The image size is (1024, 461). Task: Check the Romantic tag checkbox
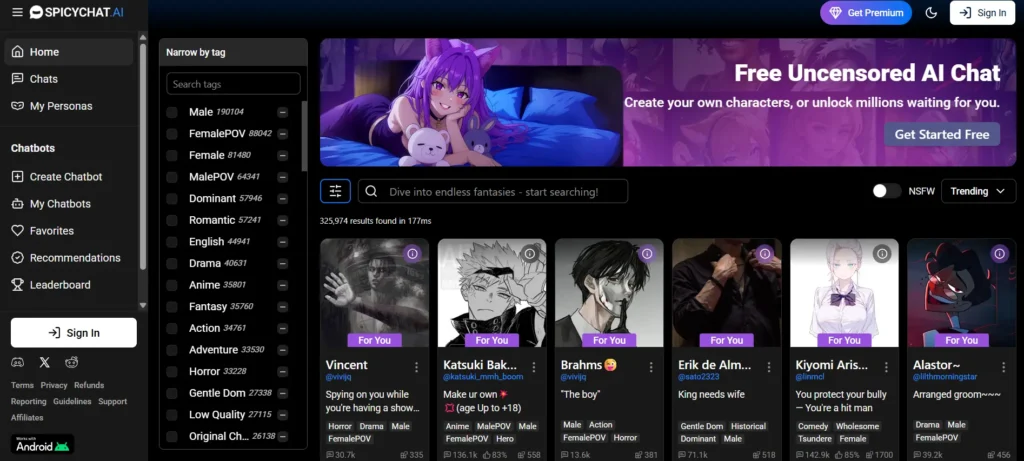172,220
